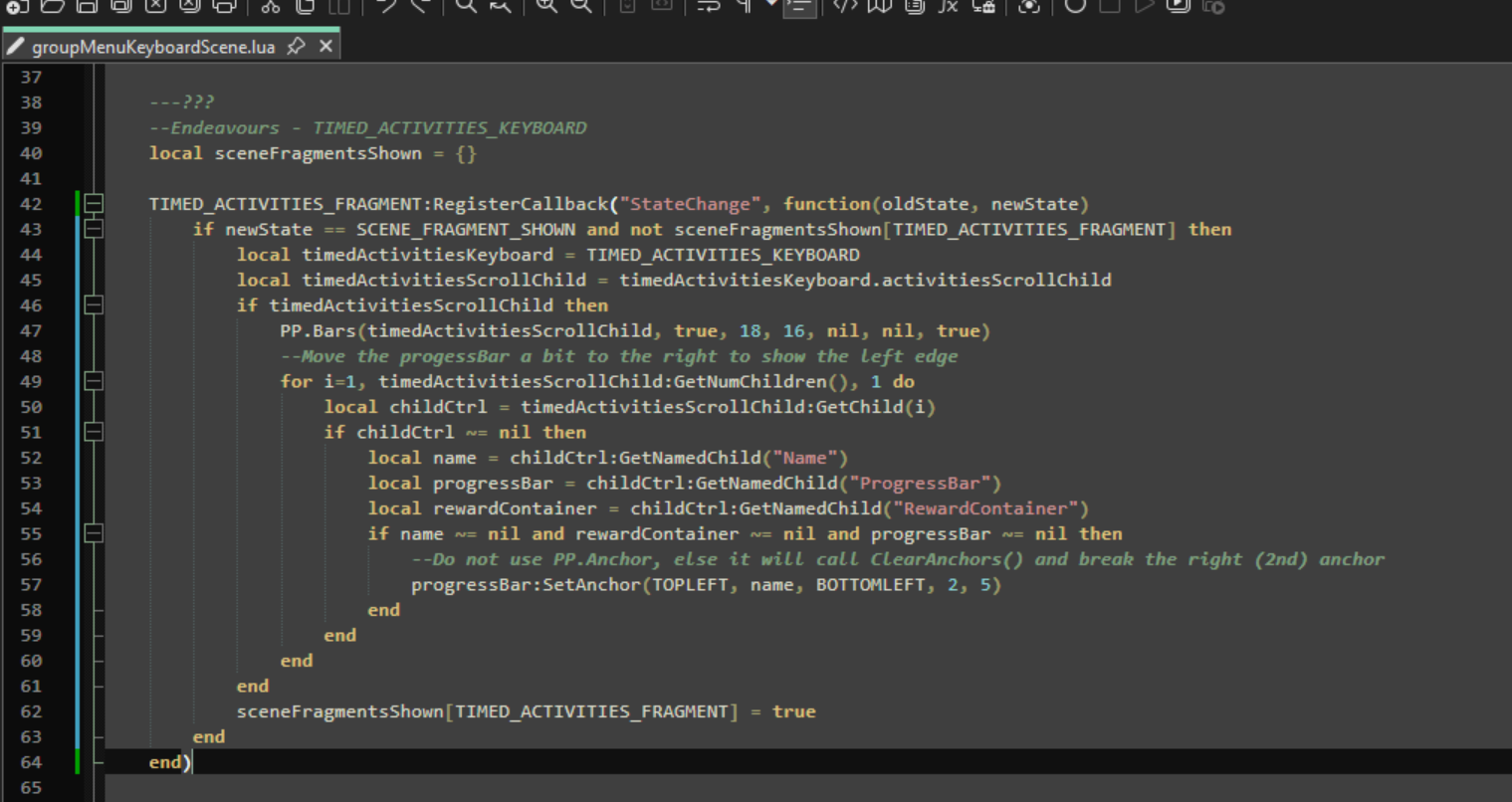Screen dimensions: 1512x802
Task: Click 'GetNumChildren' on line 49
Action: [x=751, y=381]
